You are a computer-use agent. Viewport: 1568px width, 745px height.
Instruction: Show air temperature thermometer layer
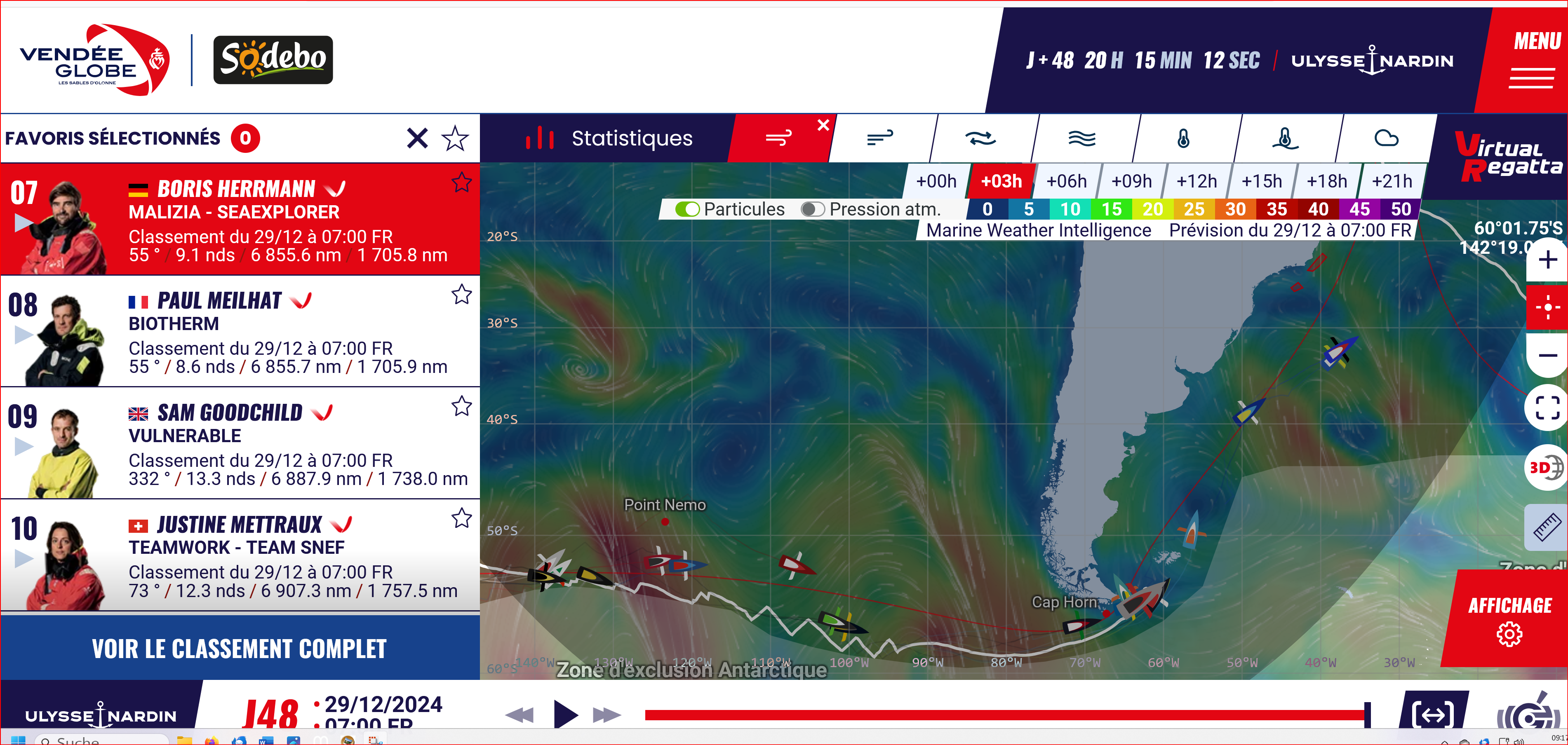click(x=1183, y=138)
